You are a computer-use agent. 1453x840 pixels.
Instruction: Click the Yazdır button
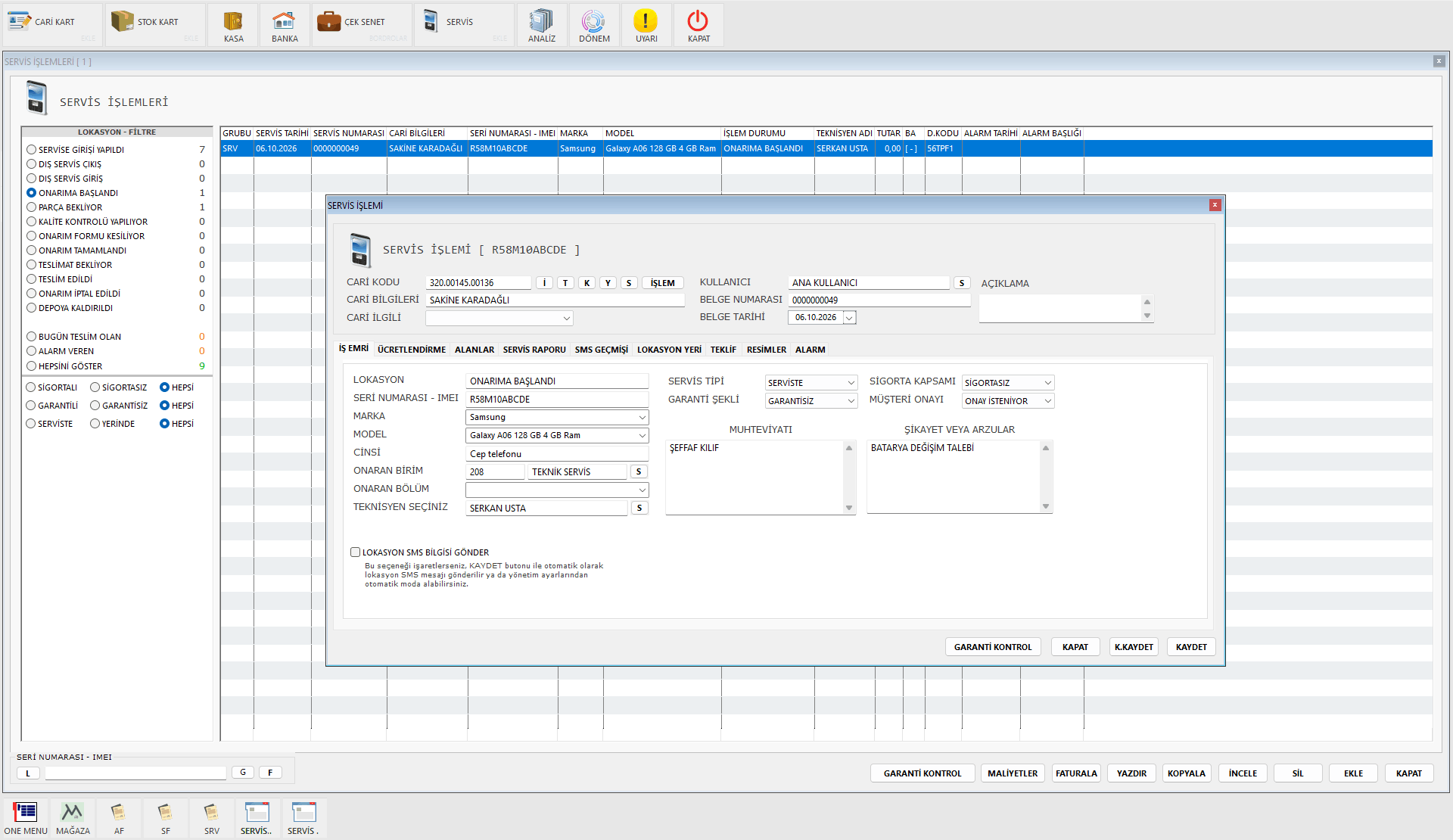(1131, 773)
